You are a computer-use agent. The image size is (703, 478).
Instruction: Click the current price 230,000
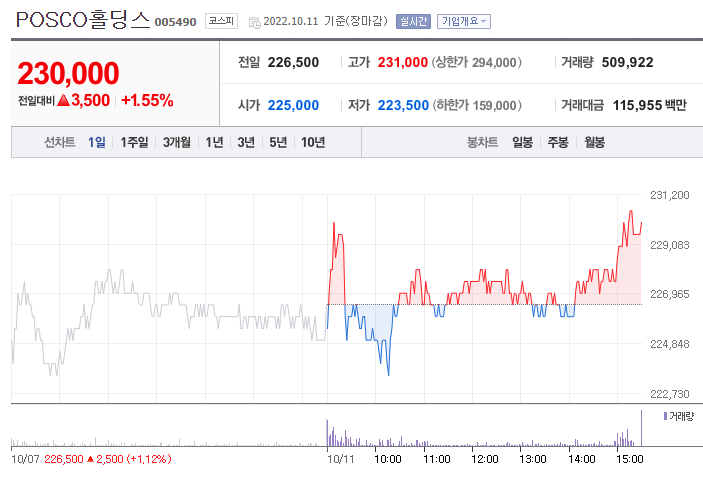pyautogui.click(x=68, y=73)
